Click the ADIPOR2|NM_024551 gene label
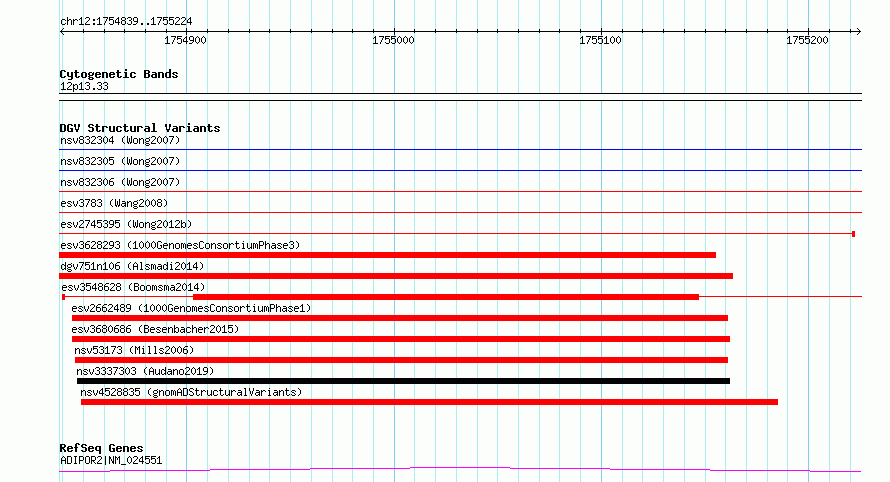Image resolution: width=890 pixels, height=482 pixels. click(x=111, y=460)
